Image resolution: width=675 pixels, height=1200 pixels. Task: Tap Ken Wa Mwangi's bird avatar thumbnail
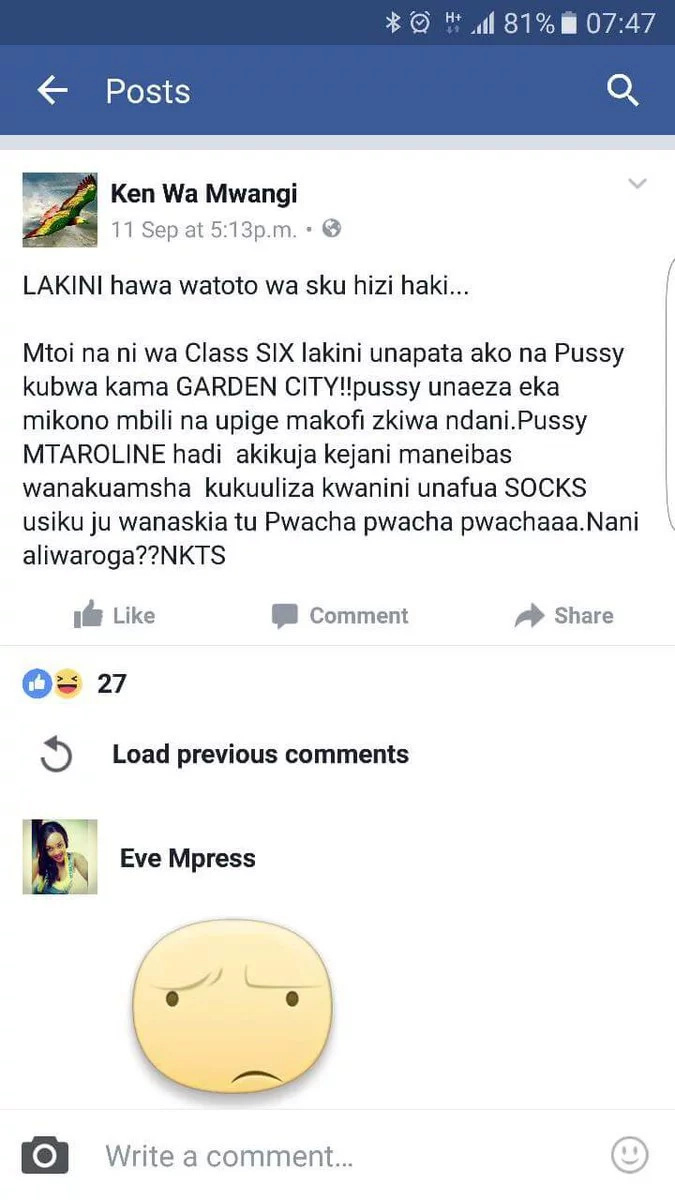click(60, 209)
